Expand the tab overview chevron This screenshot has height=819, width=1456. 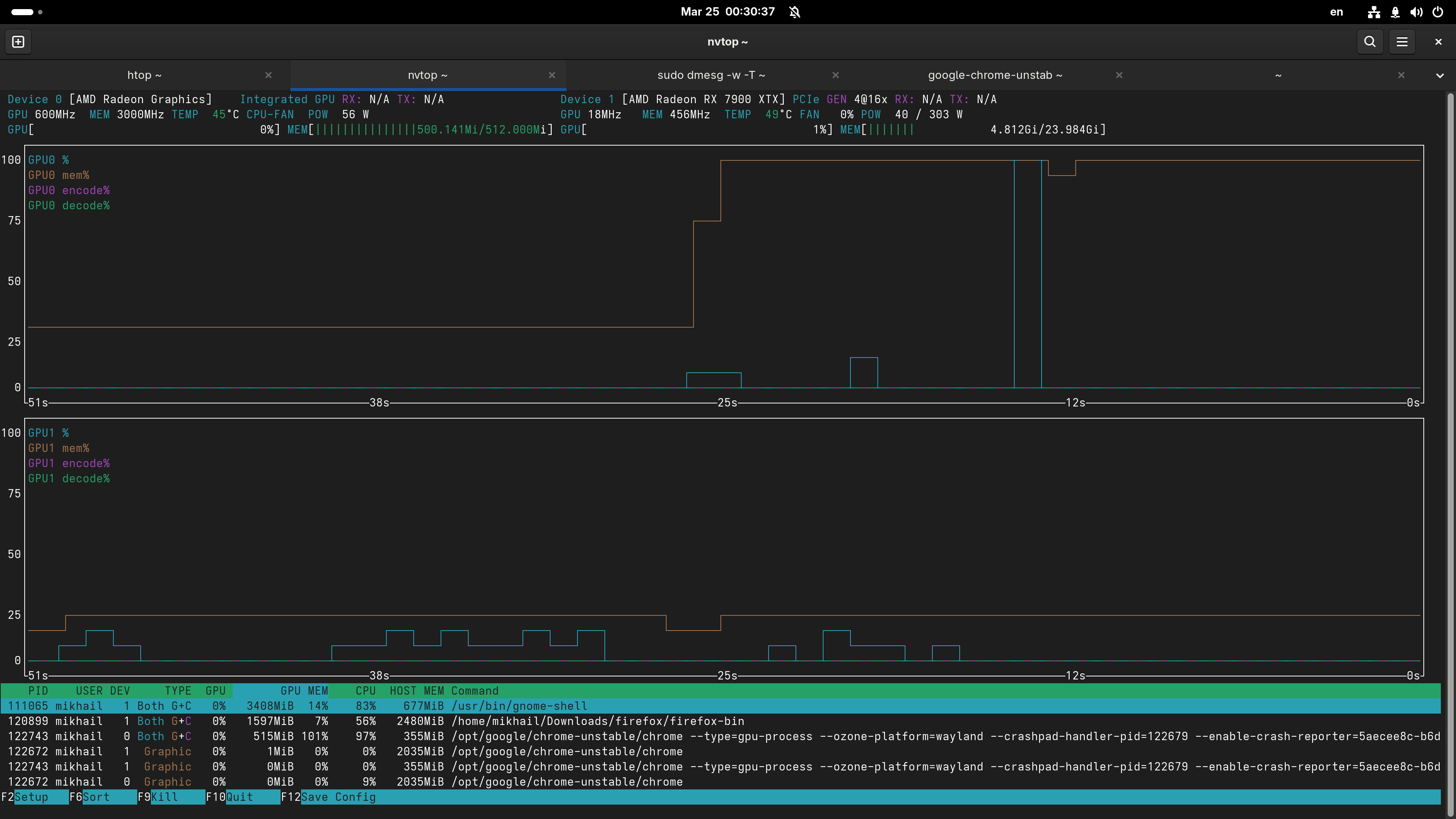(x=1440, y=76)
